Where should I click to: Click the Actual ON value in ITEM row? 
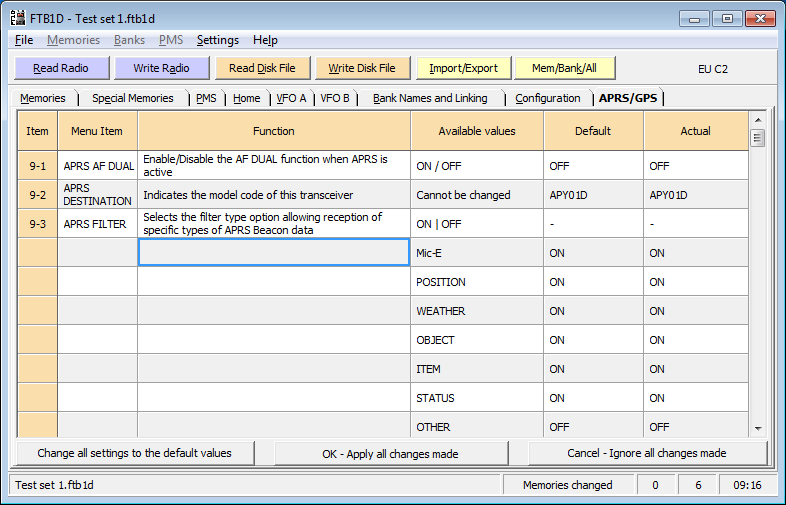tap(696, 369)
